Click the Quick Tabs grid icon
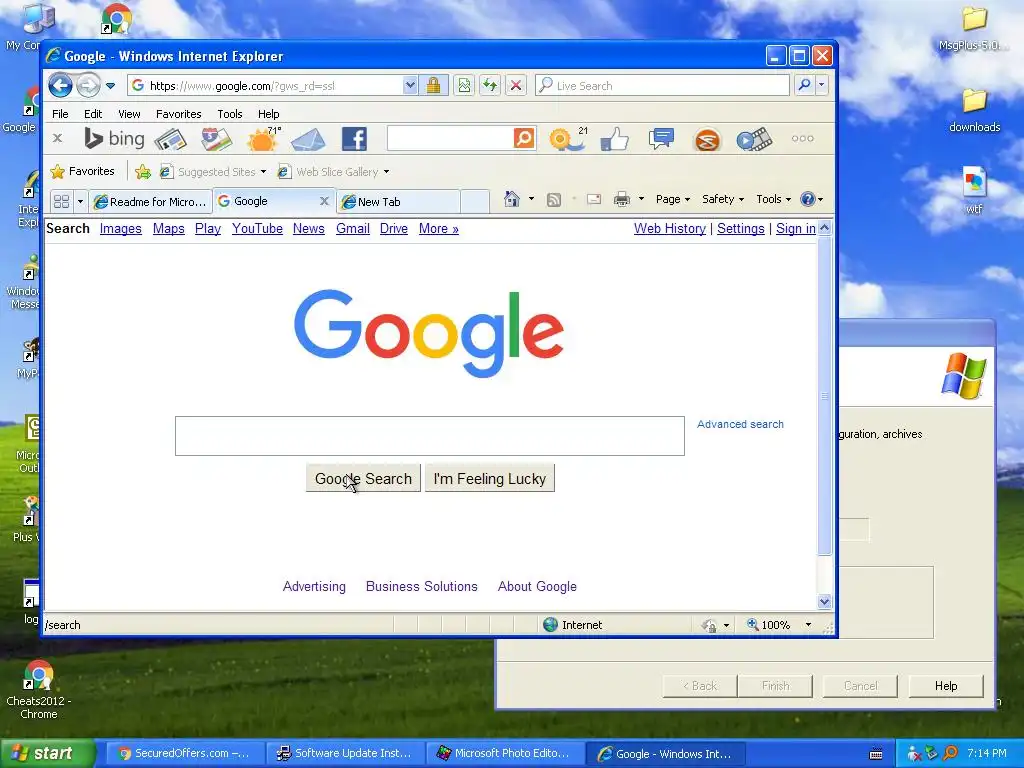1024x768 pixels. click(61, 201)
